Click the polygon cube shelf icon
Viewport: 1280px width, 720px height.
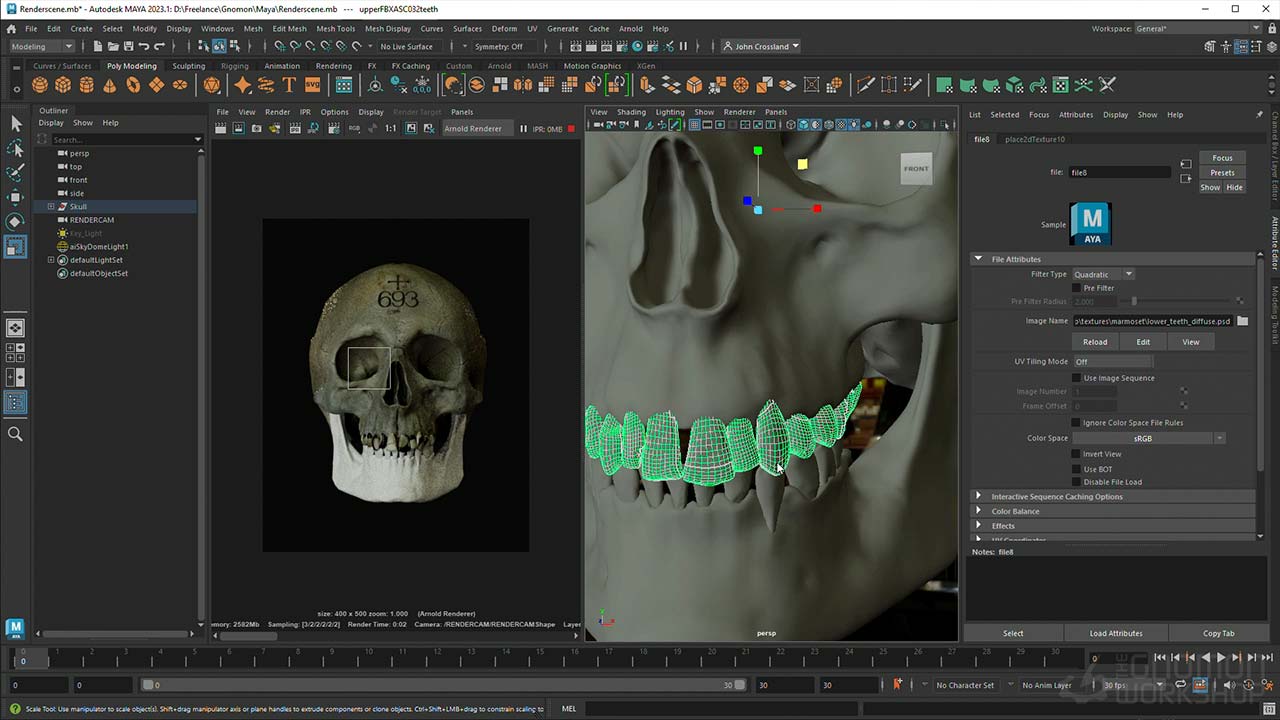[63, 85]
